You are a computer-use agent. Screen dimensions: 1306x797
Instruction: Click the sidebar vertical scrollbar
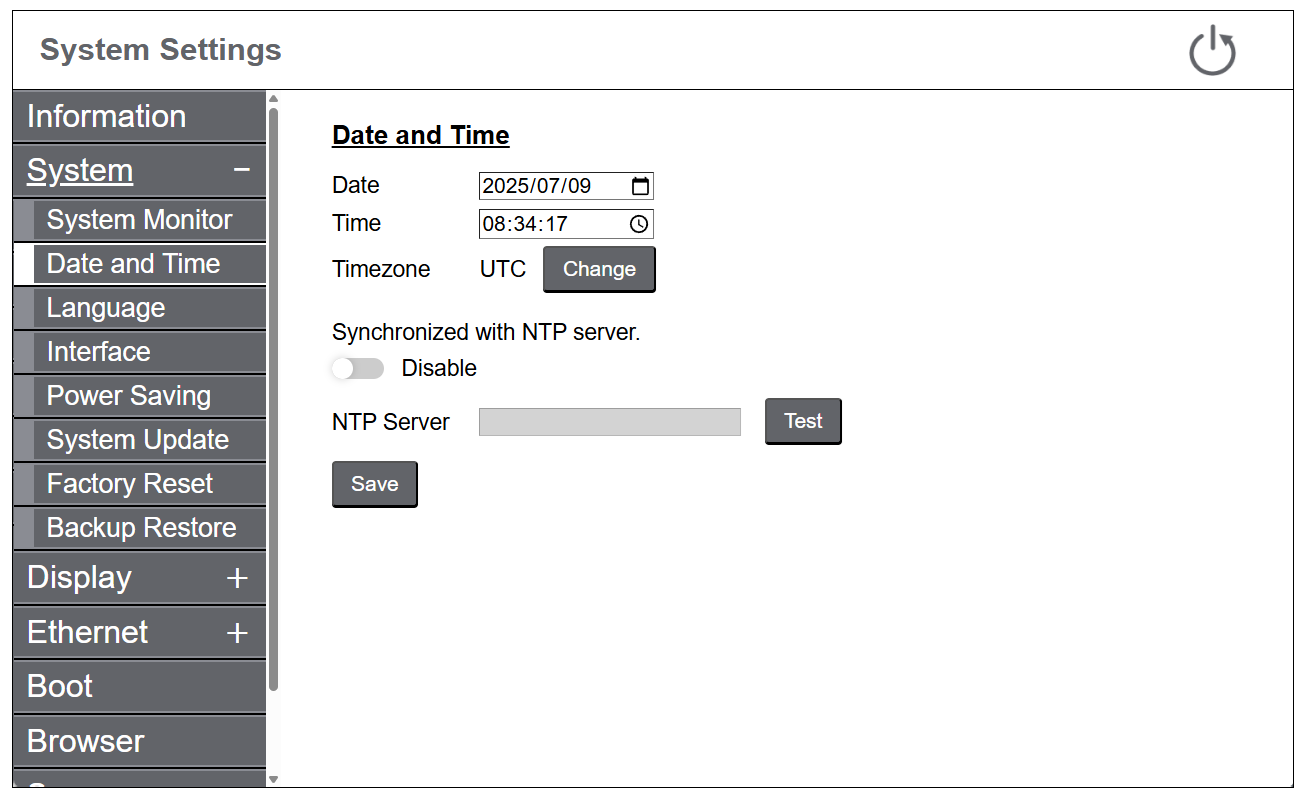273,400
